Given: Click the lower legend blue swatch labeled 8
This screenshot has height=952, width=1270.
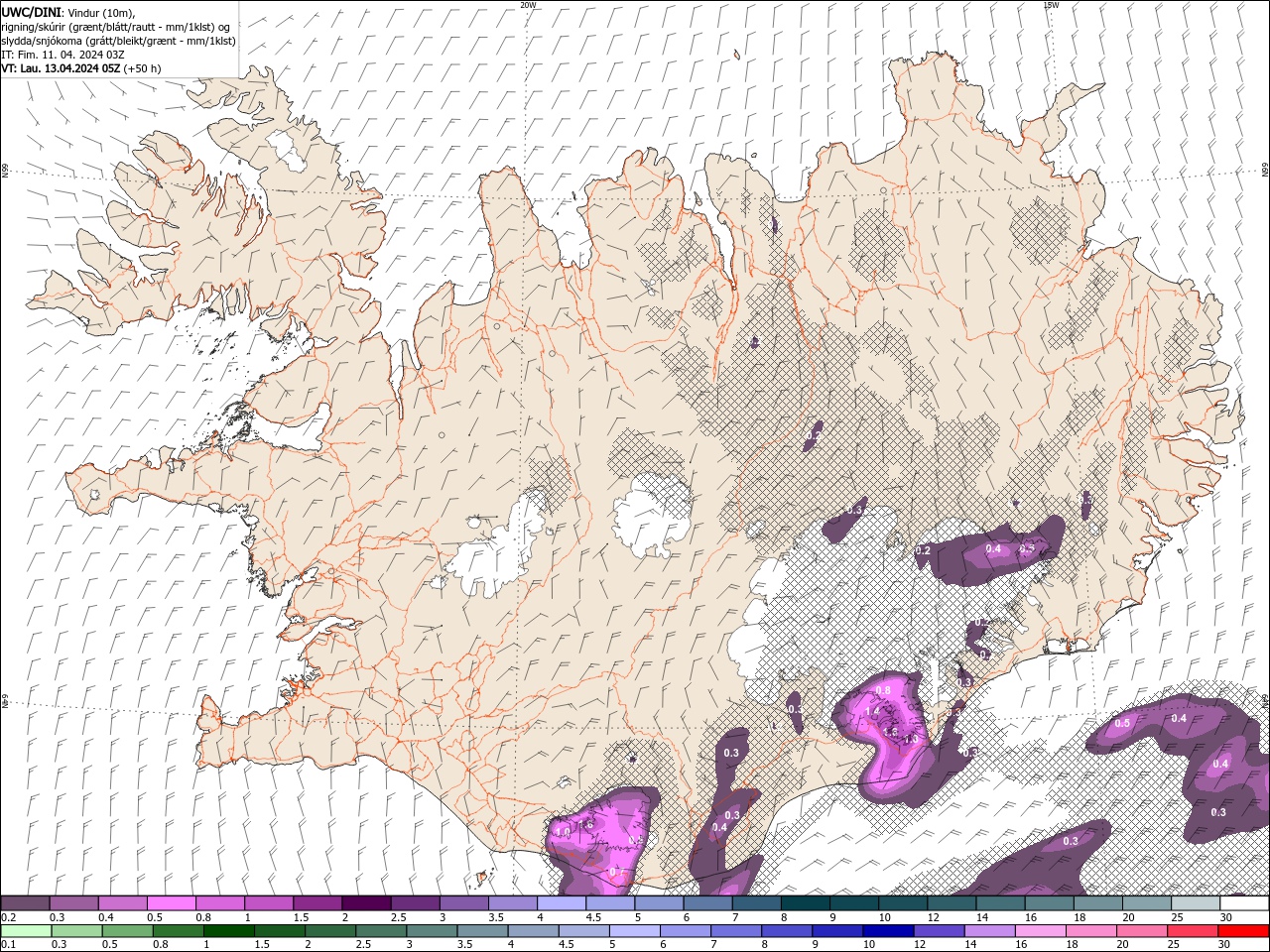Looking at the screenshot, I should tap(786, 931).
